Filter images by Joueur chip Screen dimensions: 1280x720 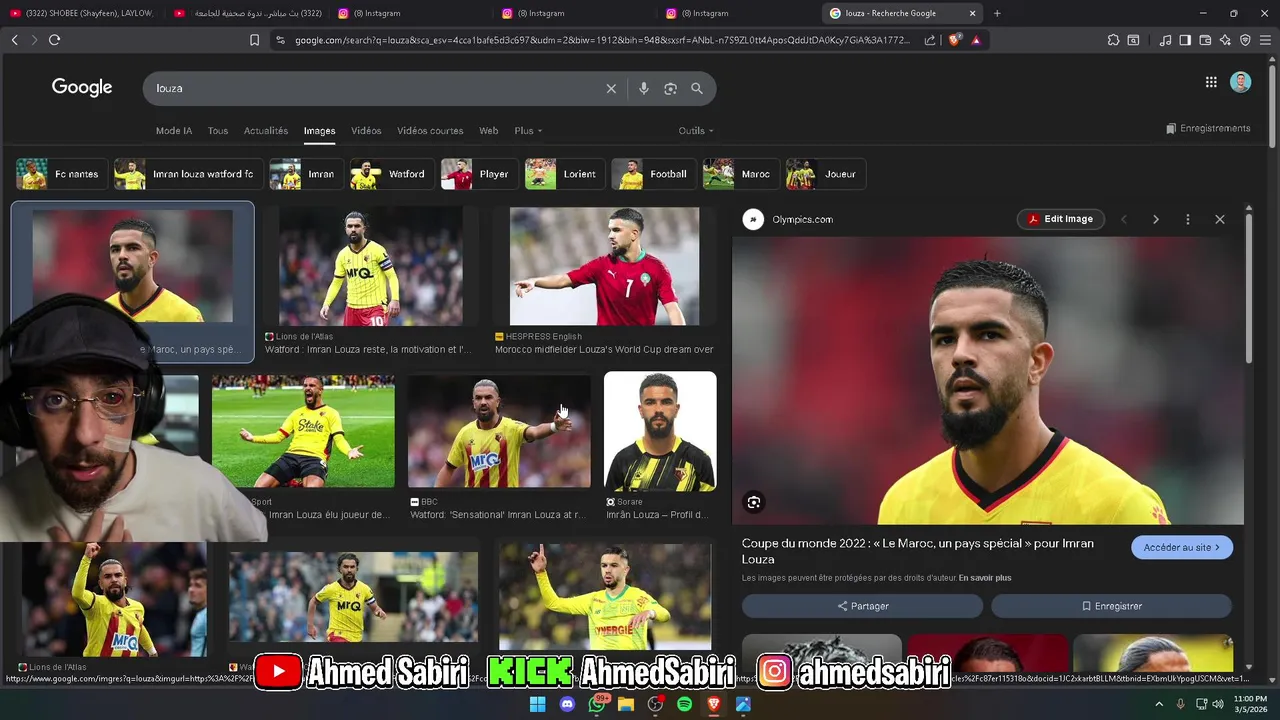point(825,174)
